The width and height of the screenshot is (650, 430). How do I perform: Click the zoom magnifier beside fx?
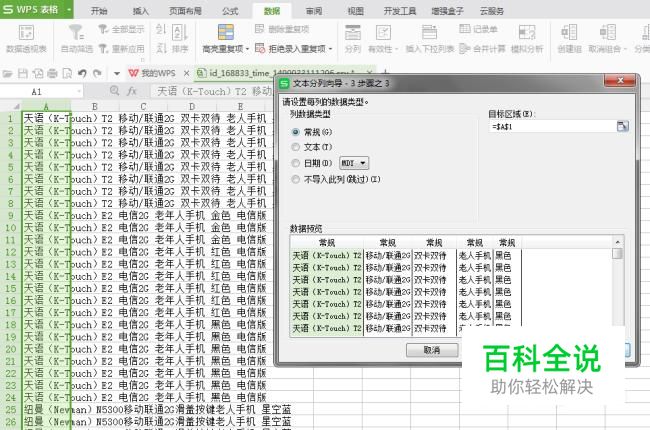pos(114,91)
